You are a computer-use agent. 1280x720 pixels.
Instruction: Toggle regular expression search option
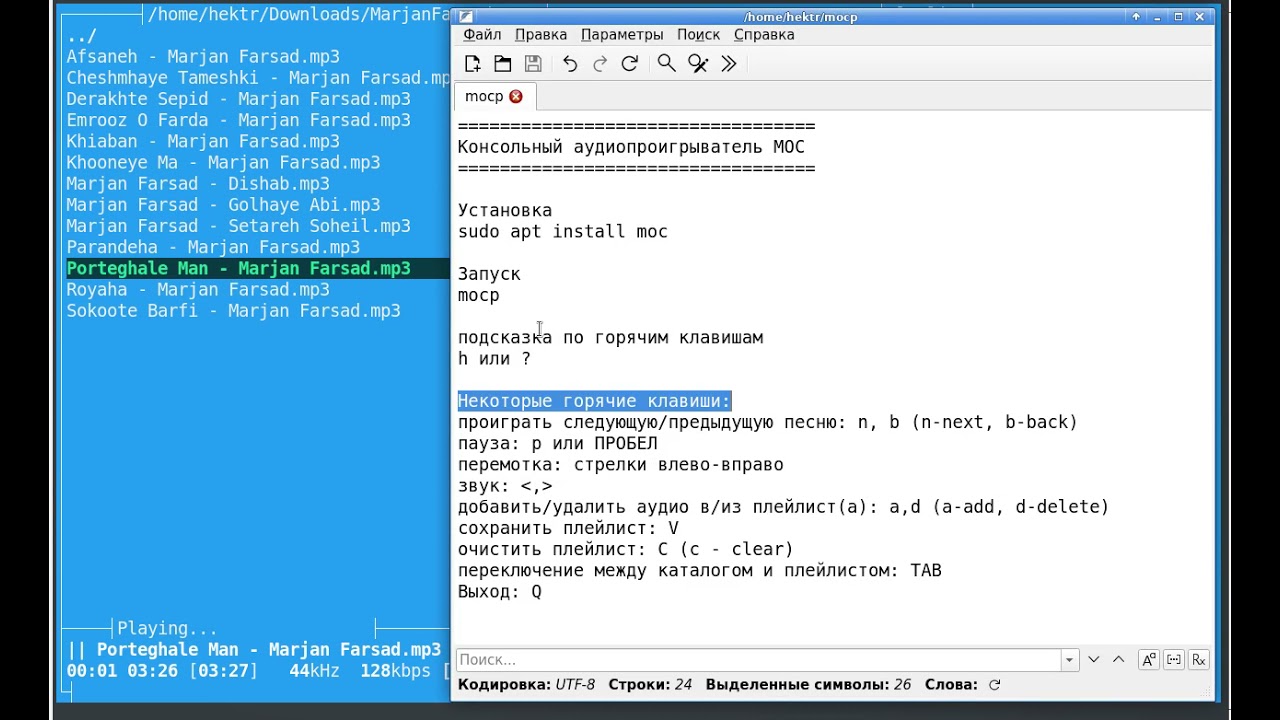1199,660
